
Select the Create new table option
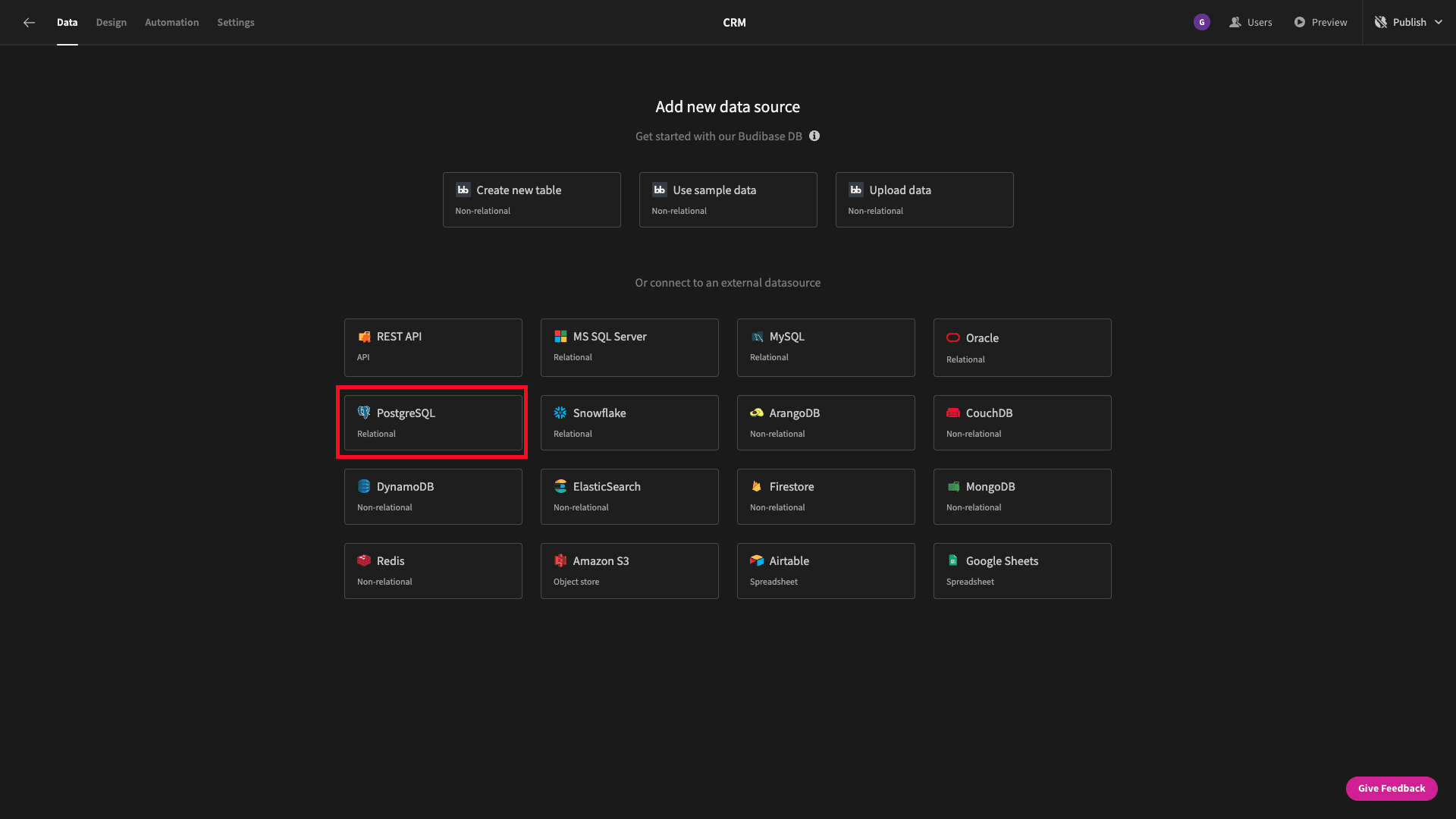pyautogui.click(x=531, y=199)
